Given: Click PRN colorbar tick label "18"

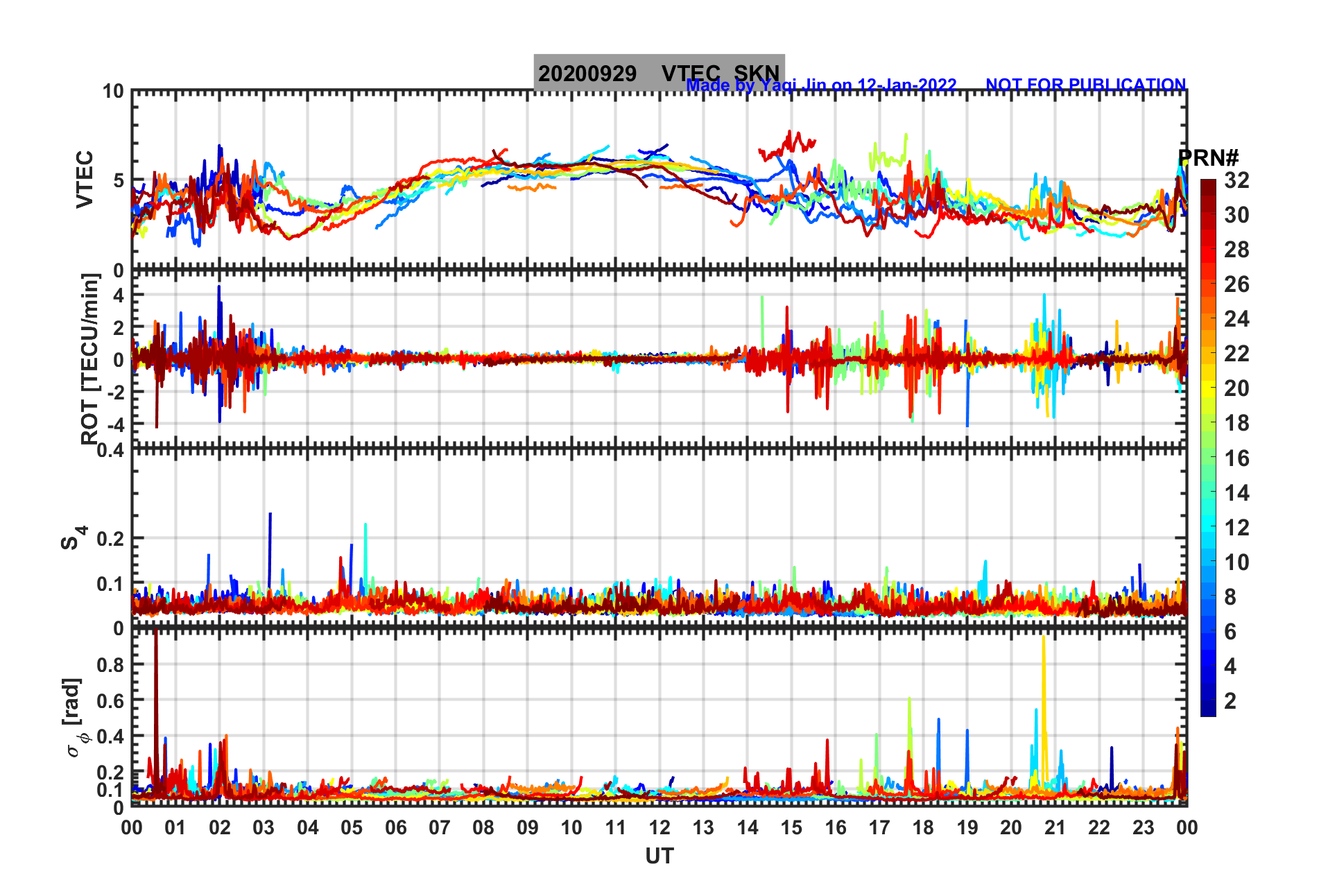Looking at the screenshot, I should (x=1236, y=423).
